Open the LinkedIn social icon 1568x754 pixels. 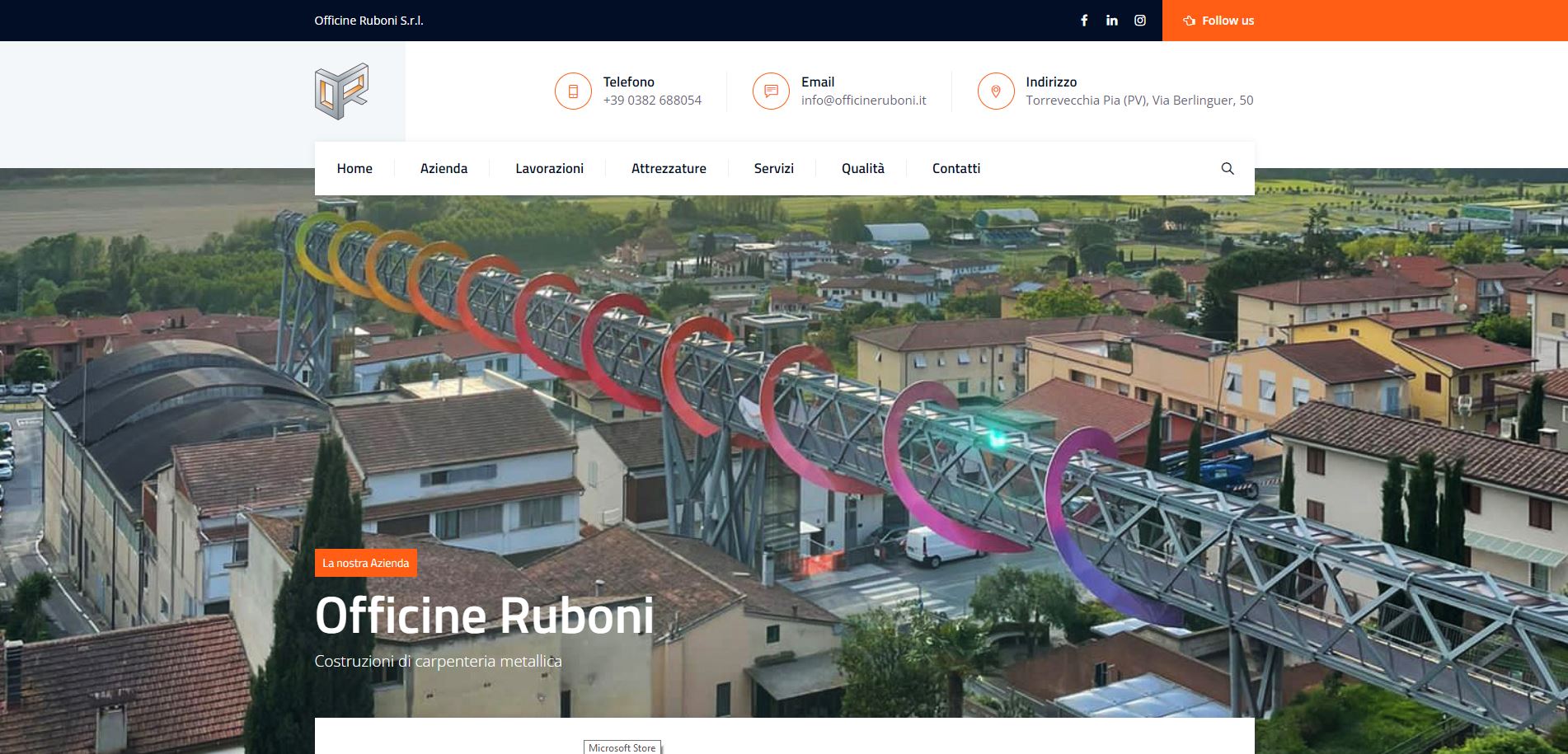[1112, 21]
